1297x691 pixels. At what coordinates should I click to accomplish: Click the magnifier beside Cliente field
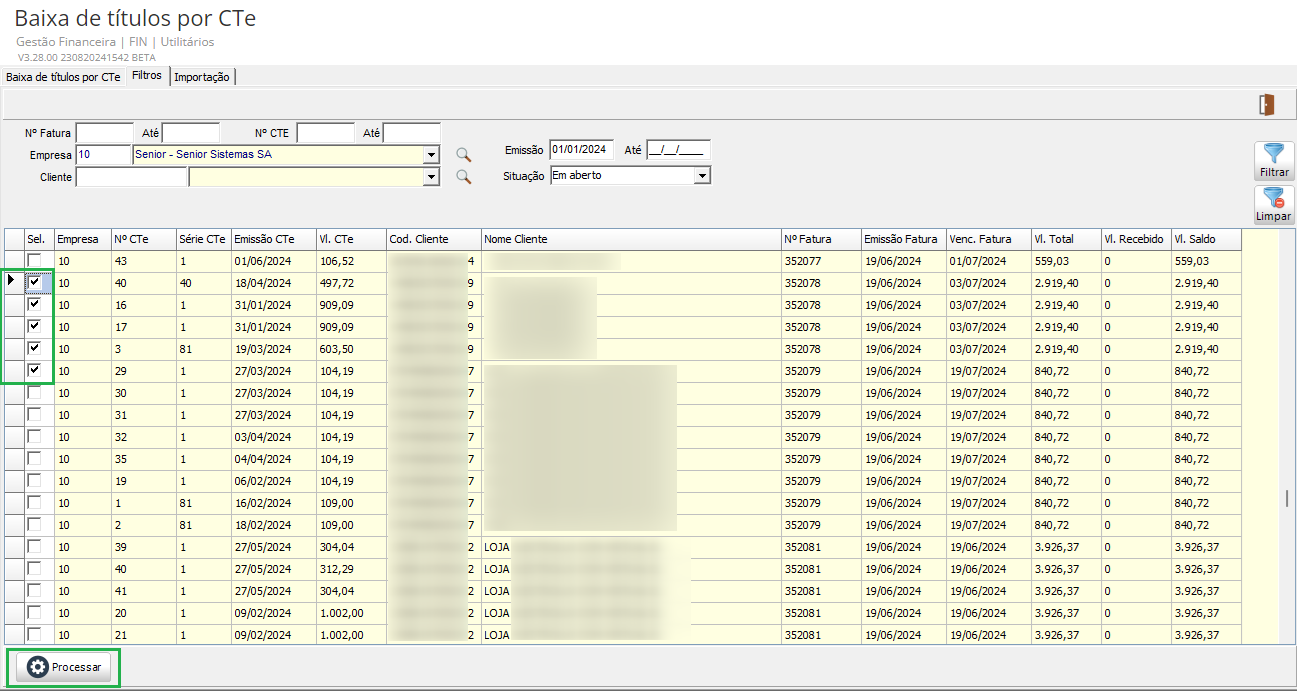[x=463, y=177]
